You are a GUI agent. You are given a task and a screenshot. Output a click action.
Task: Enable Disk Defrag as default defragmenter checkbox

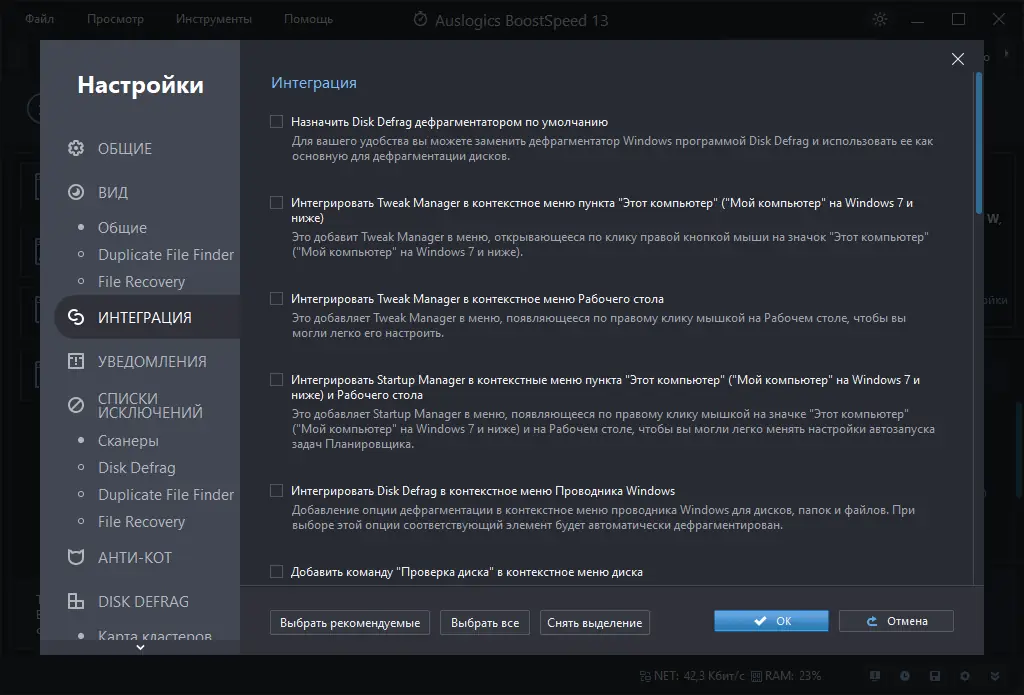point(277,122)
